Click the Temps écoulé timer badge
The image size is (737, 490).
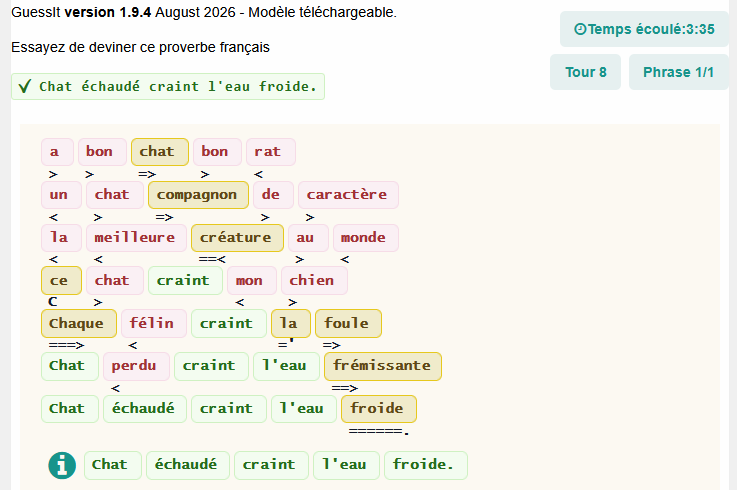[x=644, y=29]
